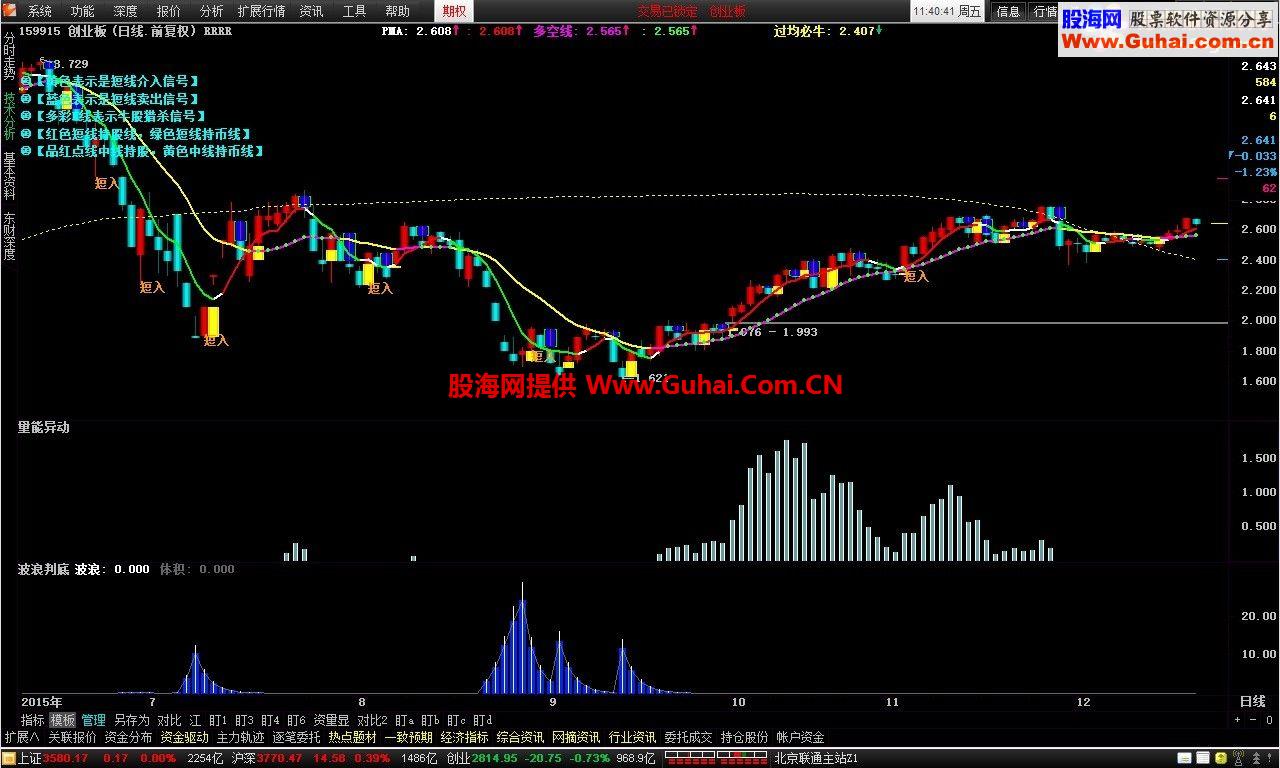
Task: Select the 盯c template
Action: coord(456,720)
